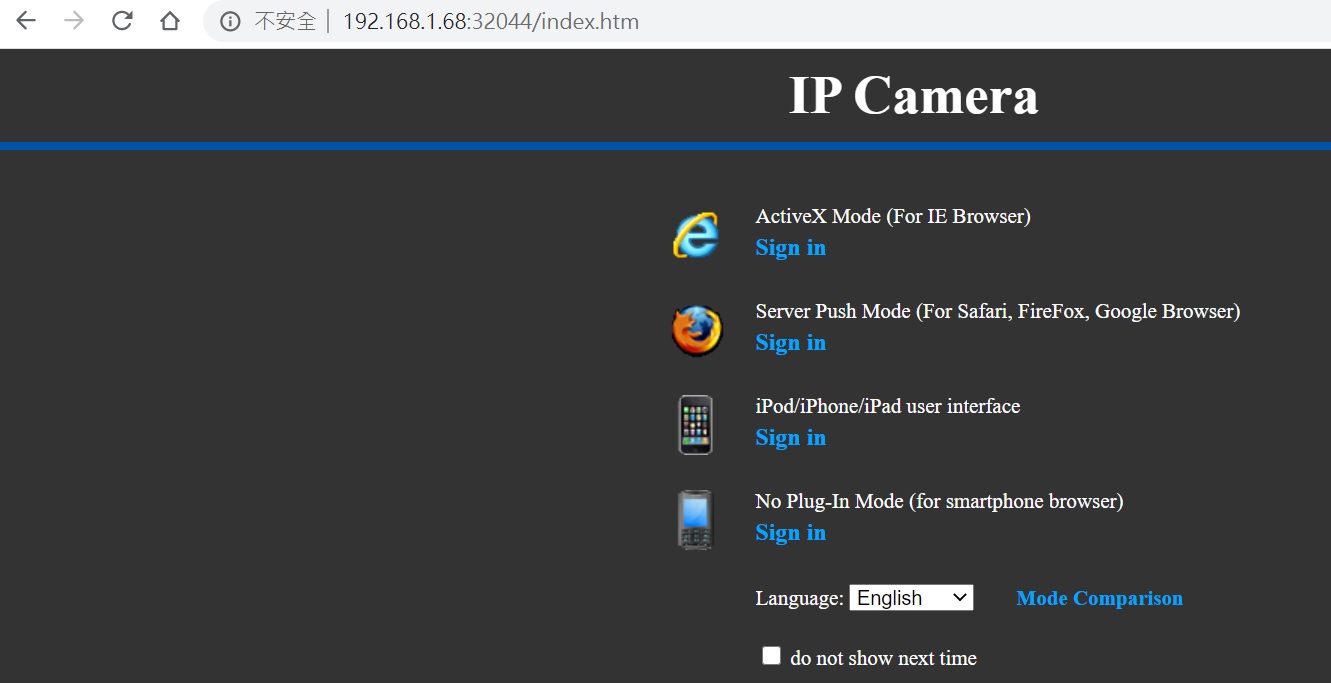Go back with the browser back arrow
This screenshot has height=683, width=1331.
coord(26,21)
